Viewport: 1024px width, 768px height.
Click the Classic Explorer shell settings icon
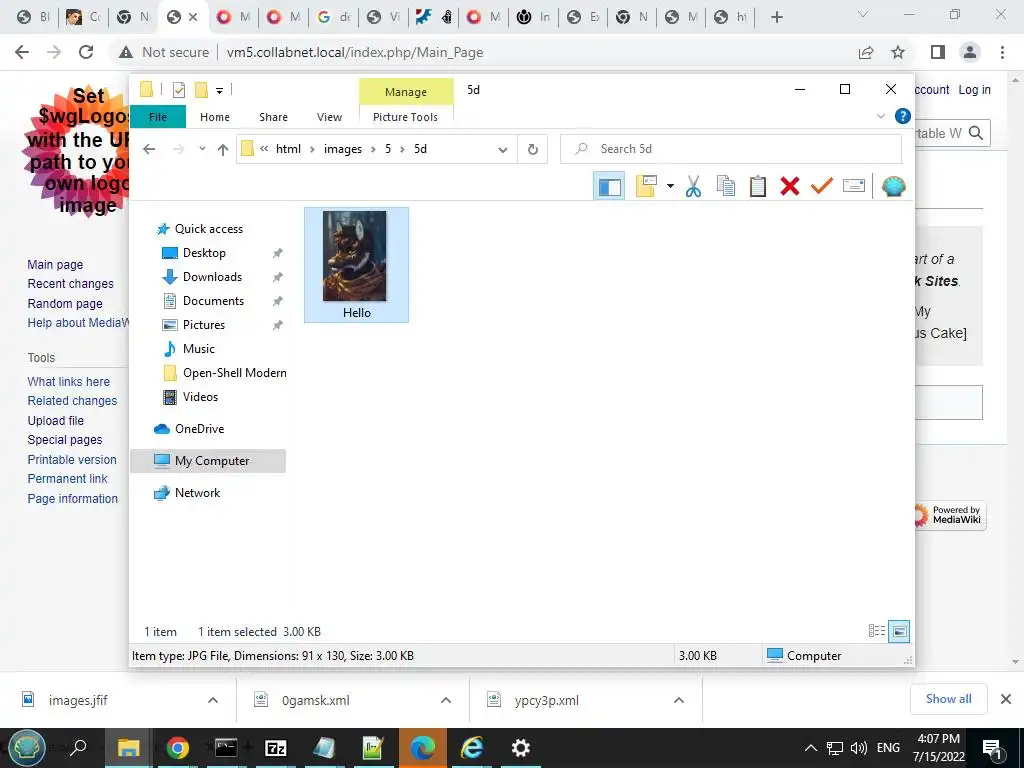click(x=893, y=187)
